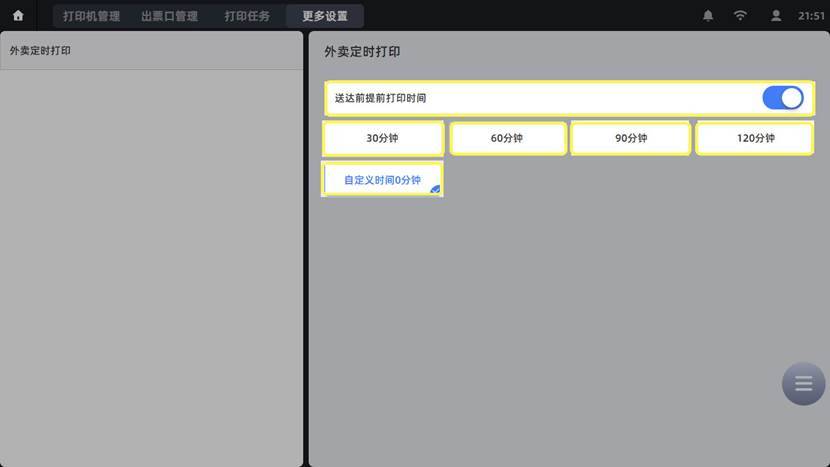Click the 外卖定时打印 panel heading
Image resolution: width=830 pixels, height=467 pixels.
[362, 51]
